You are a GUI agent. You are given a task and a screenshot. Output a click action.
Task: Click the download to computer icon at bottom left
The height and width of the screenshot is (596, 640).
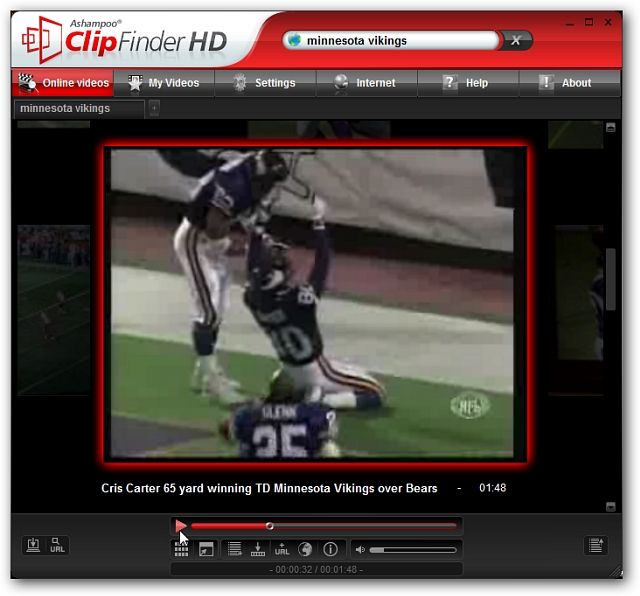[x=33, y=545]
